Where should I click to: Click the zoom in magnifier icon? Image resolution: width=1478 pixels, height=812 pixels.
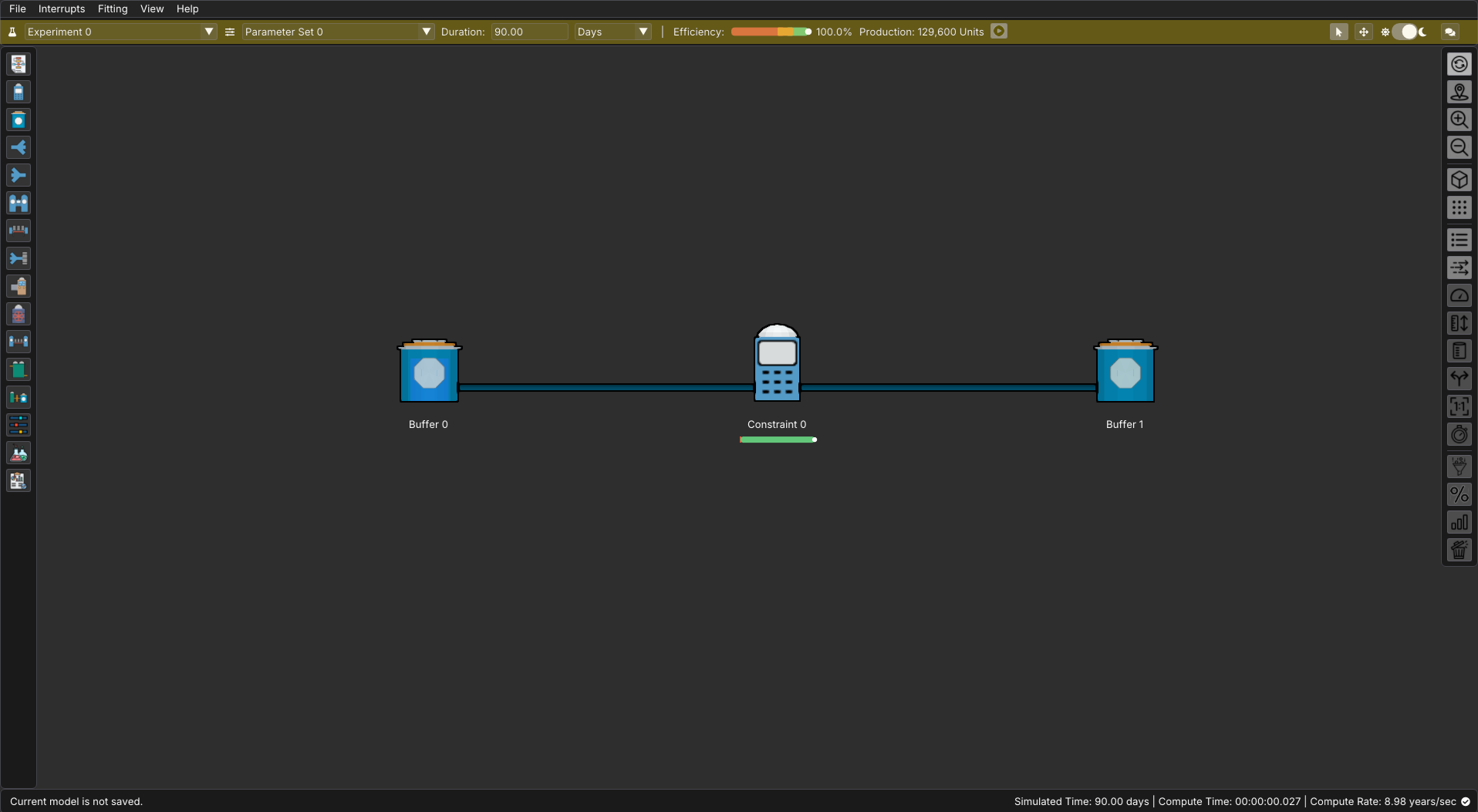pos(1459,120)
